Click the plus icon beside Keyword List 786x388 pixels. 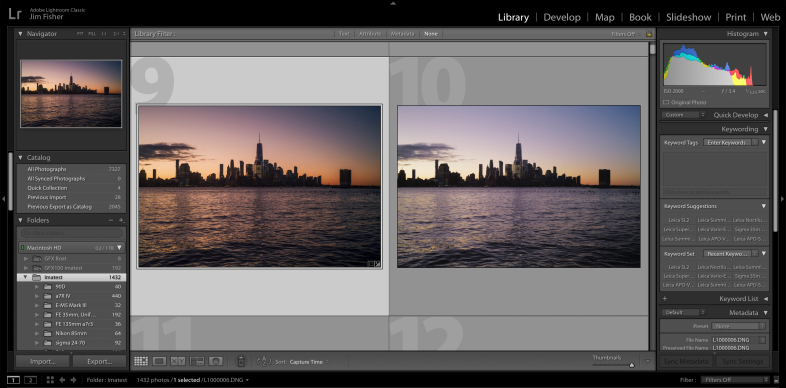[665, 299]
